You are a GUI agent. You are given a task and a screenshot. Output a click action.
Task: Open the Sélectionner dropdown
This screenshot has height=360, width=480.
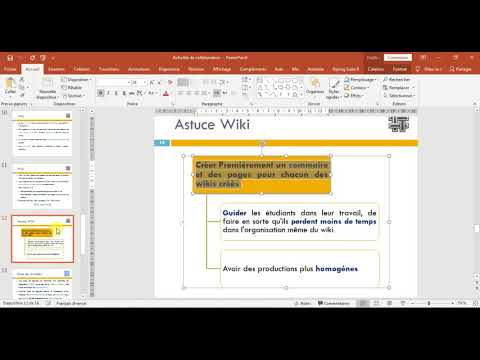click(399, 96)
